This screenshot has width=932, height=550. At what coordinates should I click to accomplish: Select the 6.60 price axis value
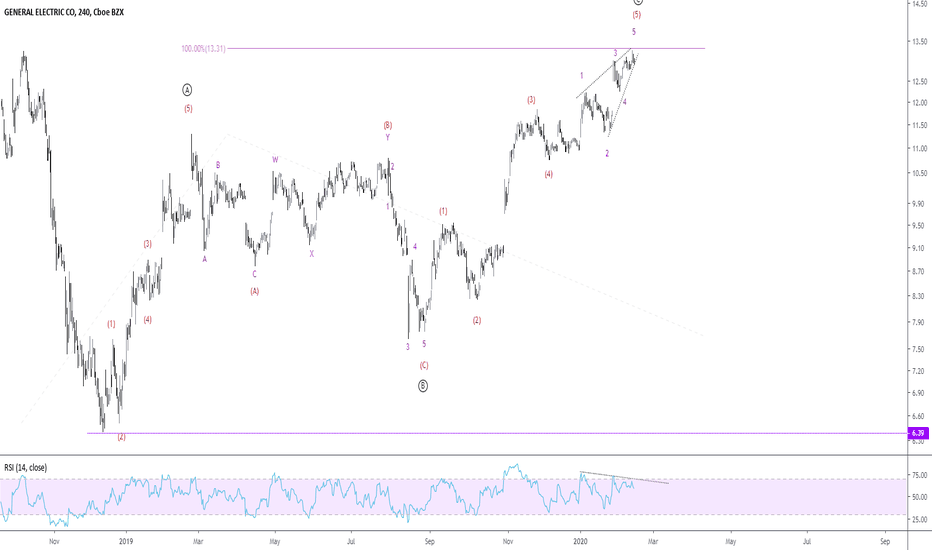click(920, 416)
